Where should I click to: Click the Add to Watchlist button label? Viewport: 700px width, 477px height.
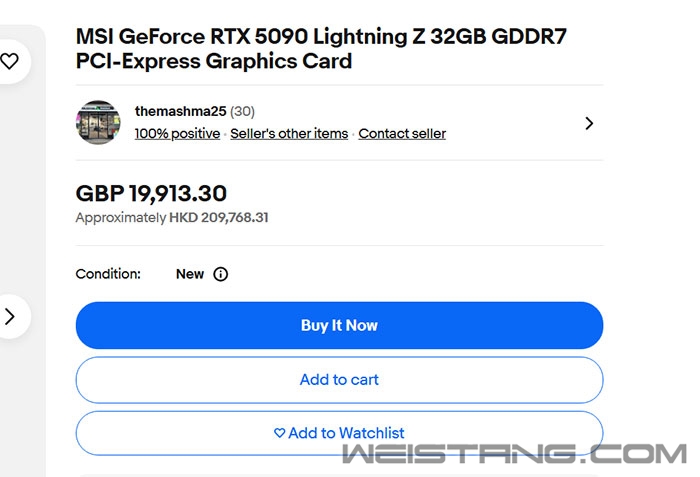tap(346, 433)
